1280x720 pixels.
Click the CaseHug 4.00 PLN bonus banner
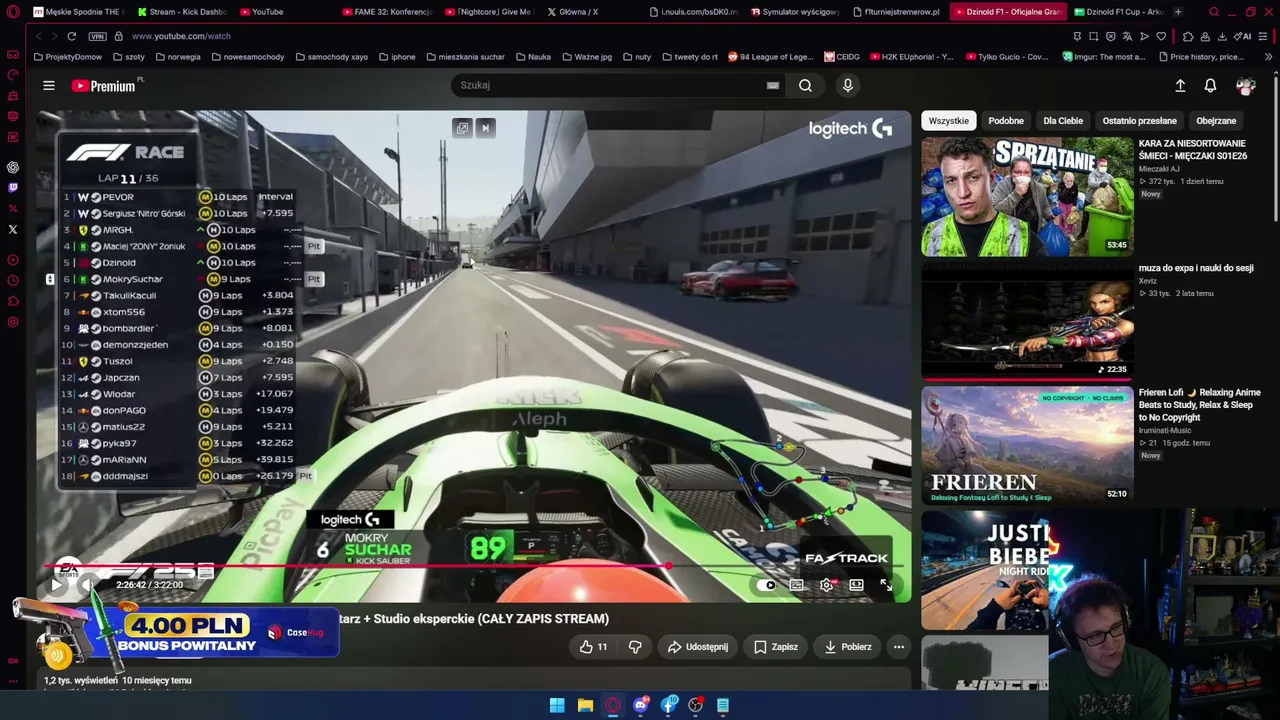(190, 634)
